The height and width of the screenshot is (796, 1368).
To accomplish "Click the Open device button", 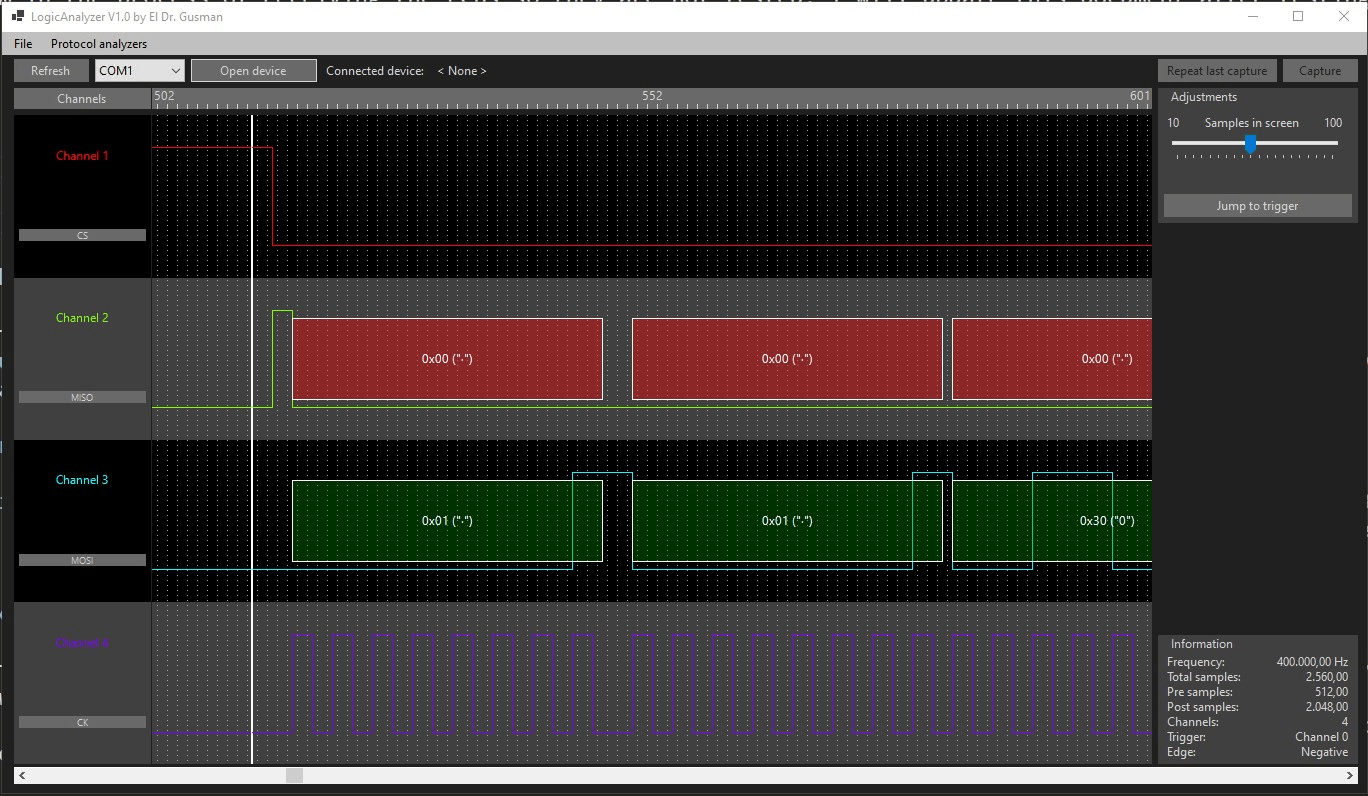I will [253, 70].
